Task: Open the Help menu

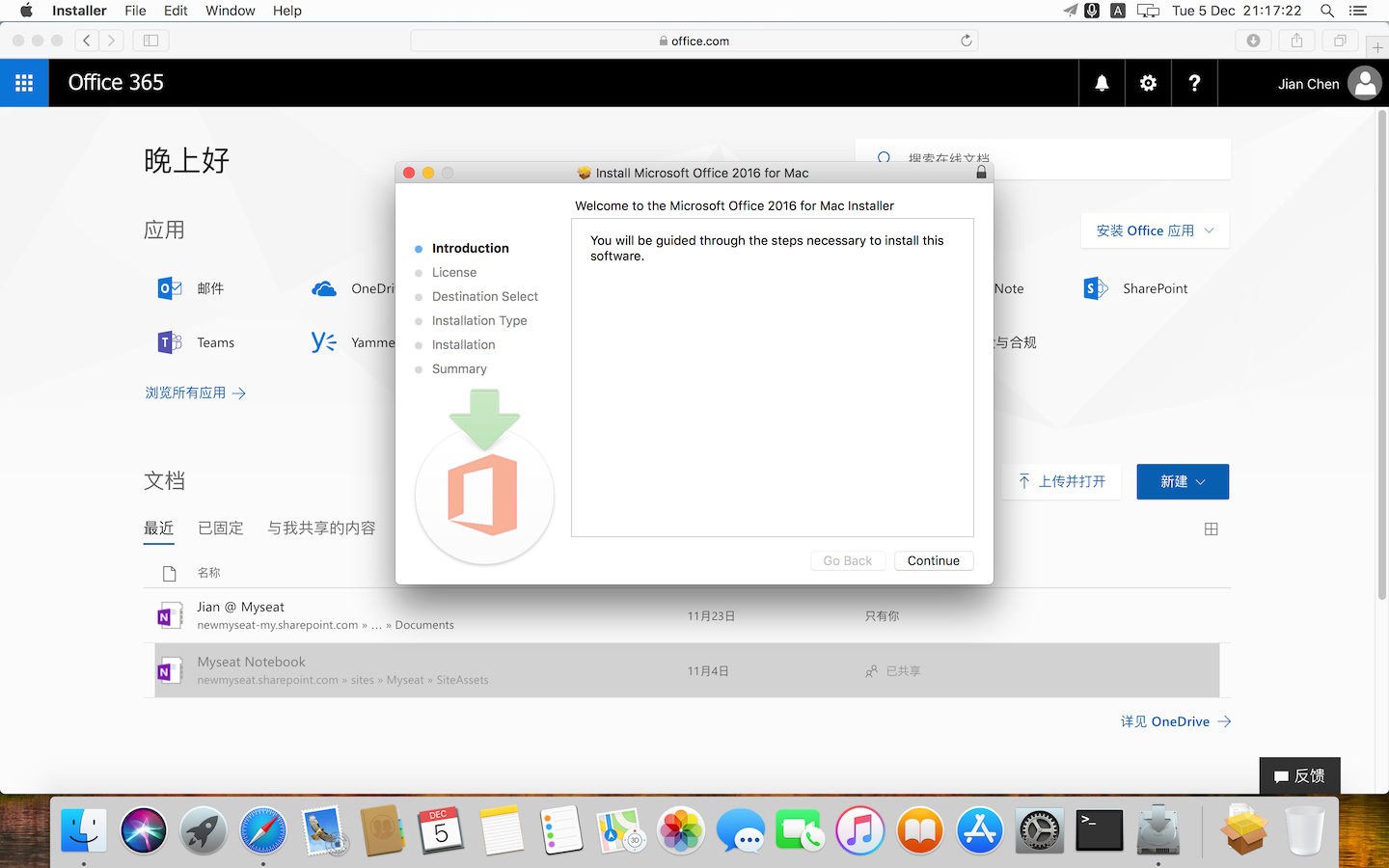Action: 286,11
